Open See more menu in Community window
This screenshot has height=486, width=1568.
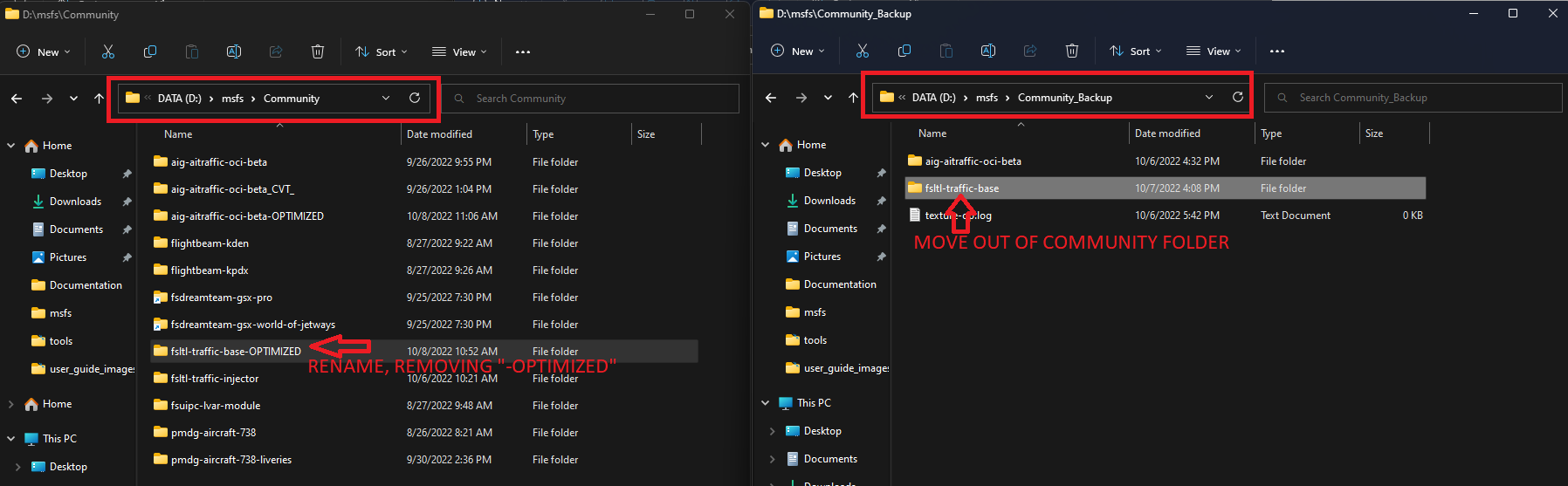click(x=523, y=52)
